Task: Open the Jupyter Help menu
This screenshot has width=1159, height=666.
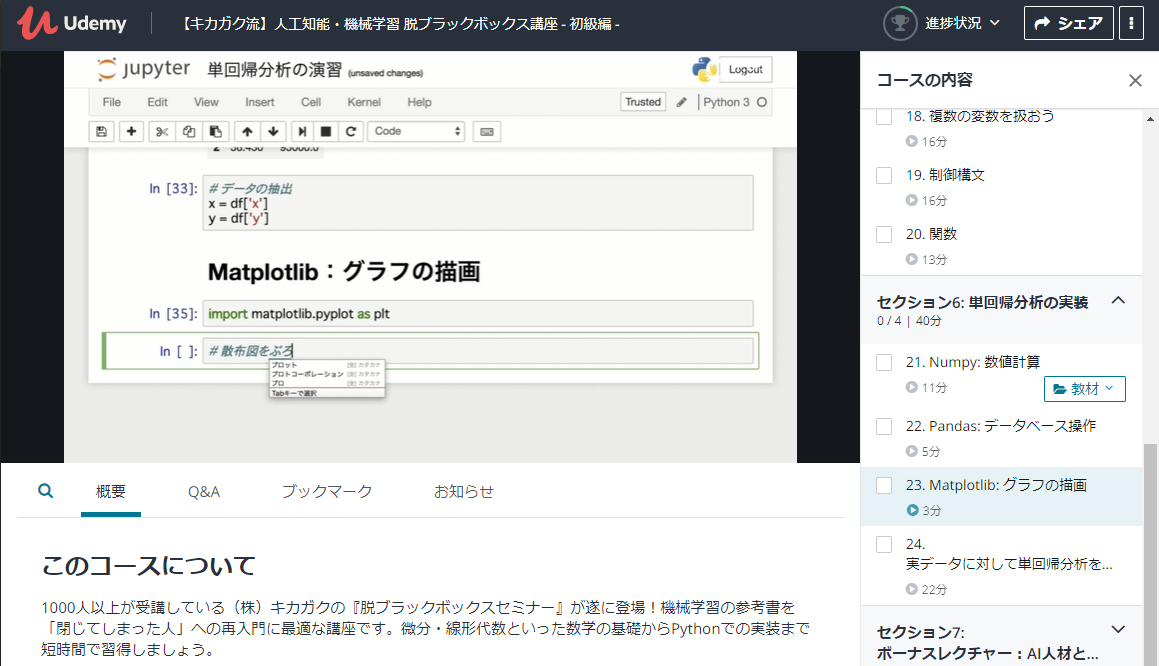Action: point(419,102)
